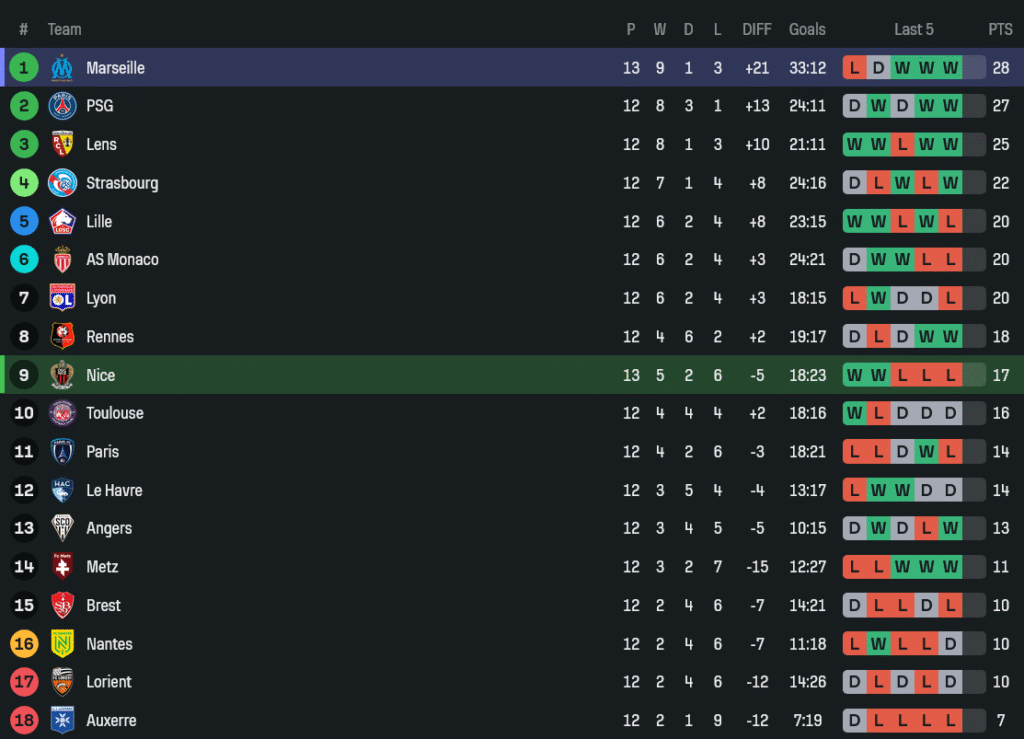Open the Le Havre team link
1024x739 pixels.
click(x=114, y=490)
